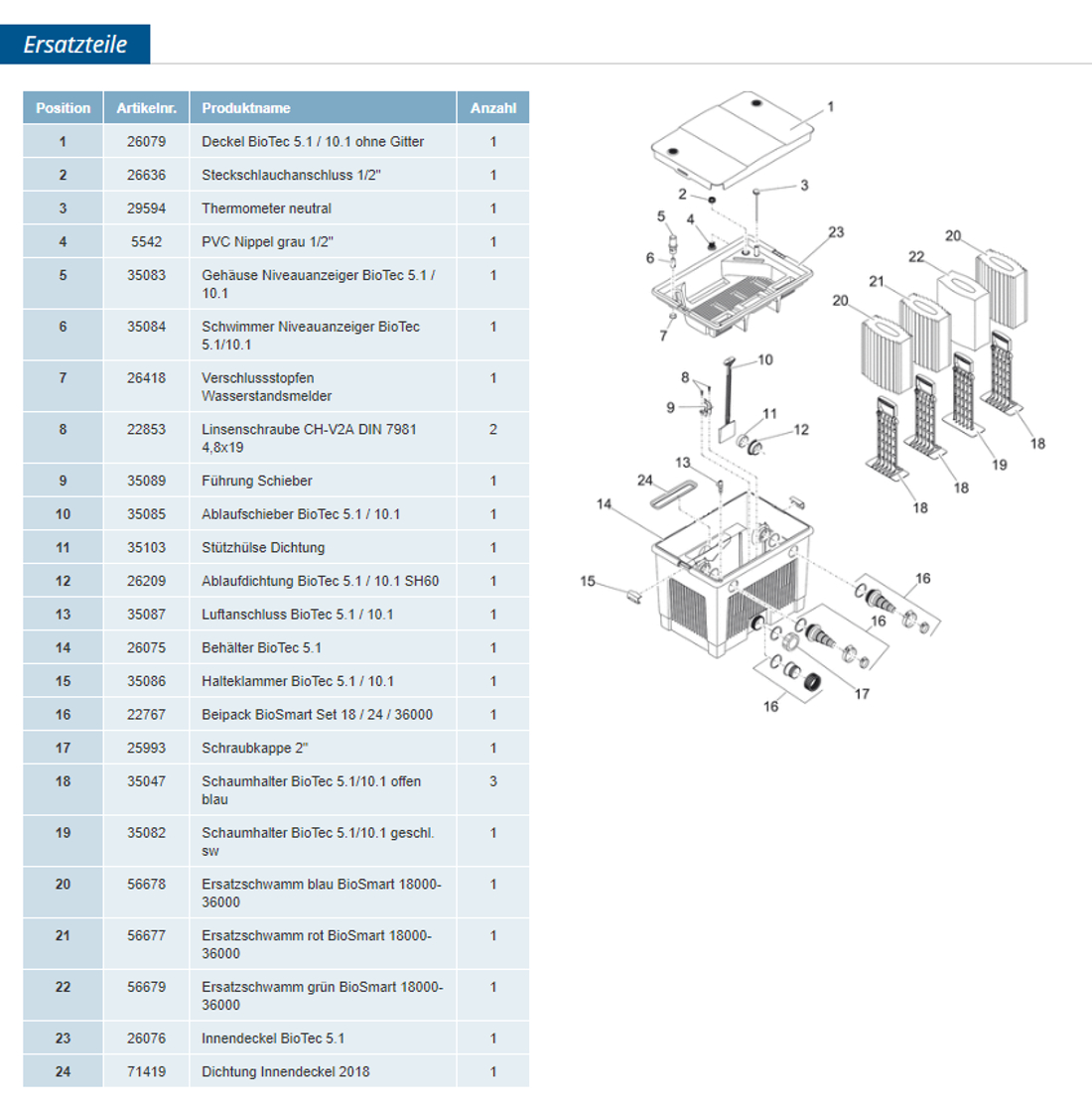This screenshot has height=1110, width=1092.
Task: Select 'Schraubkappe 2"' product name
Action: (x=255, y=748)
